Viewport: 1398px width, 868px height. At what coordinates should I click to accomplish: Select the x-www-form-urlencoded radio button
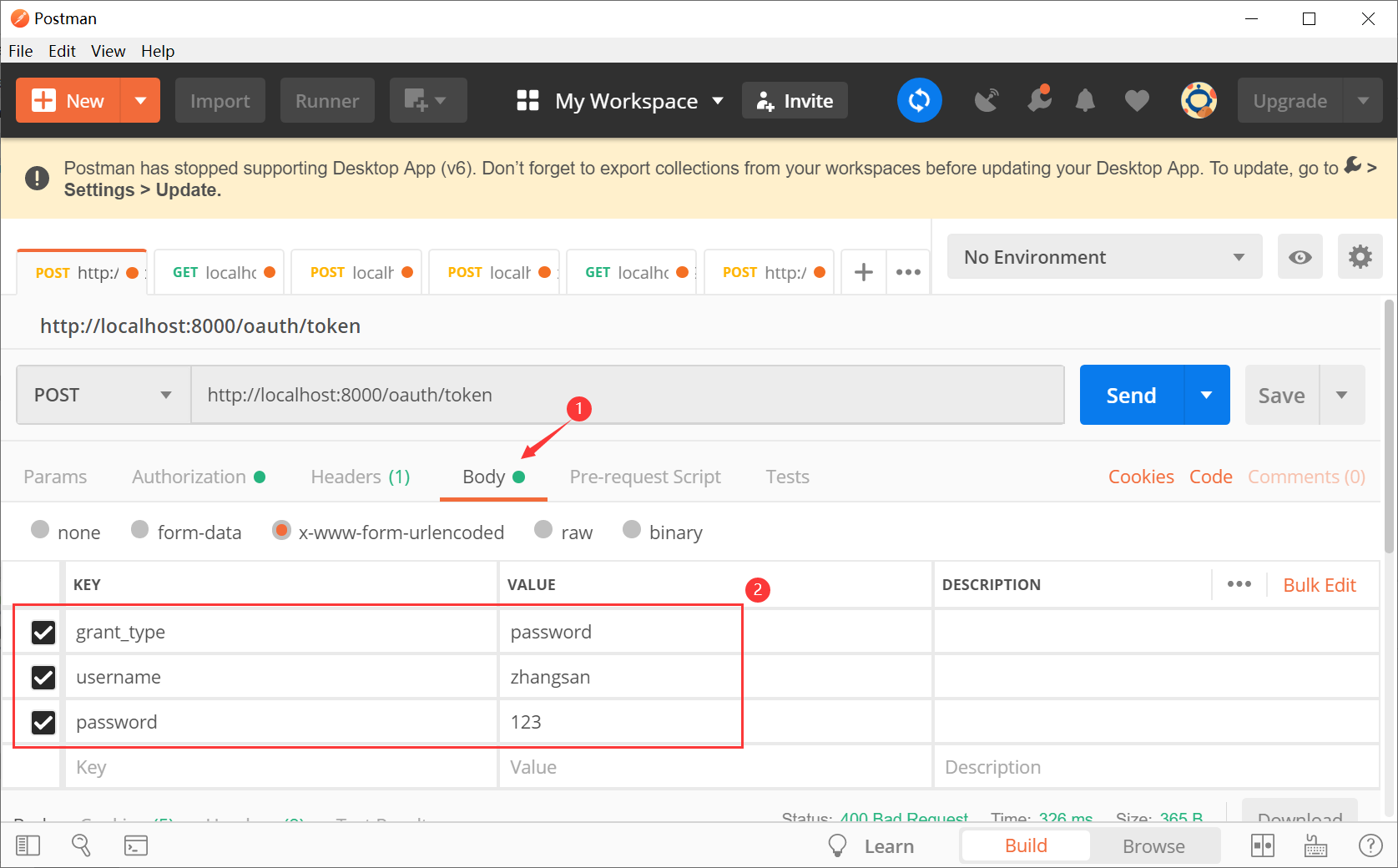pos(282,530)
